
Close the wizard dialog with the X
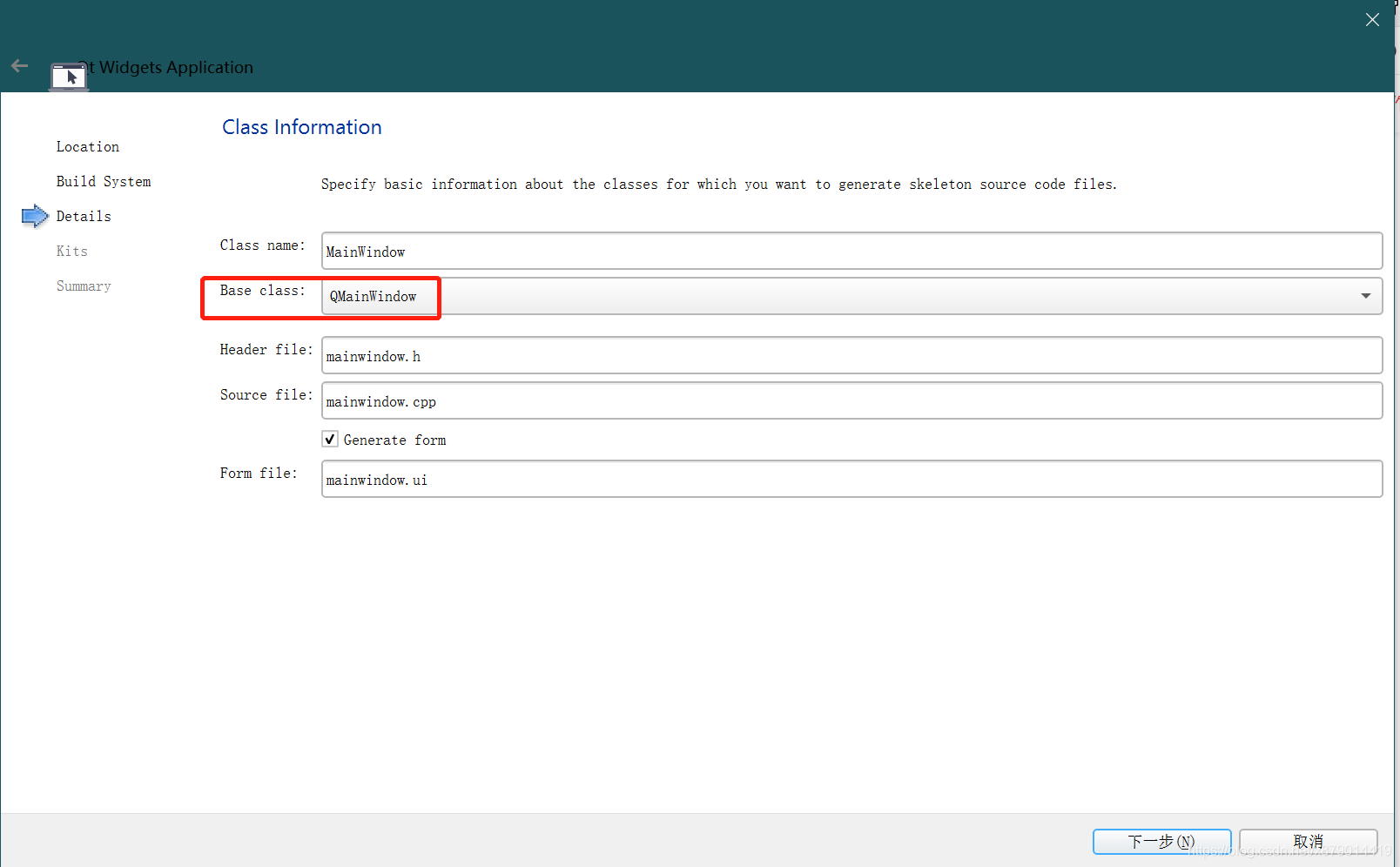pos(1372,20)
